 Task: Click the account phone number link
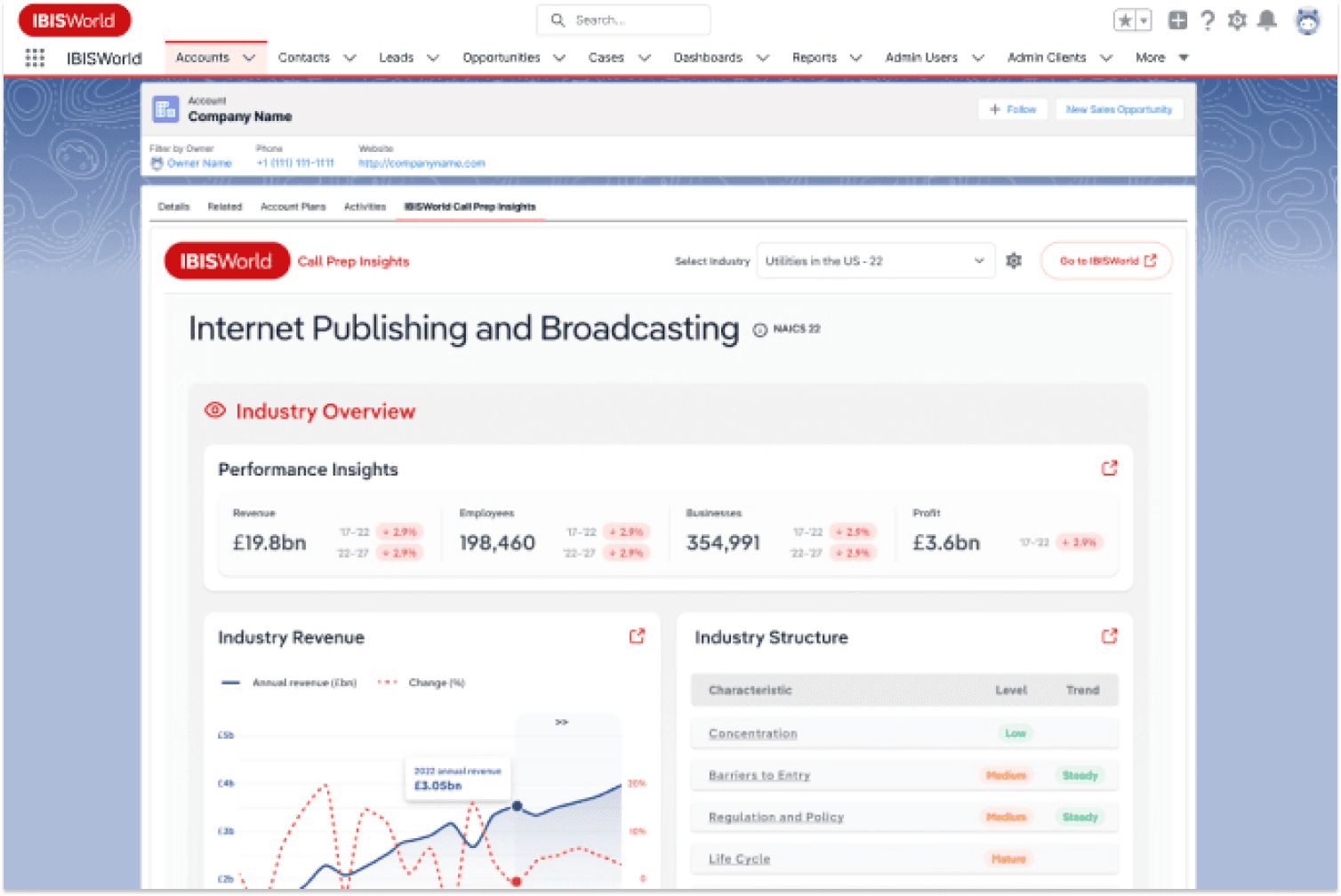point(295,164)
